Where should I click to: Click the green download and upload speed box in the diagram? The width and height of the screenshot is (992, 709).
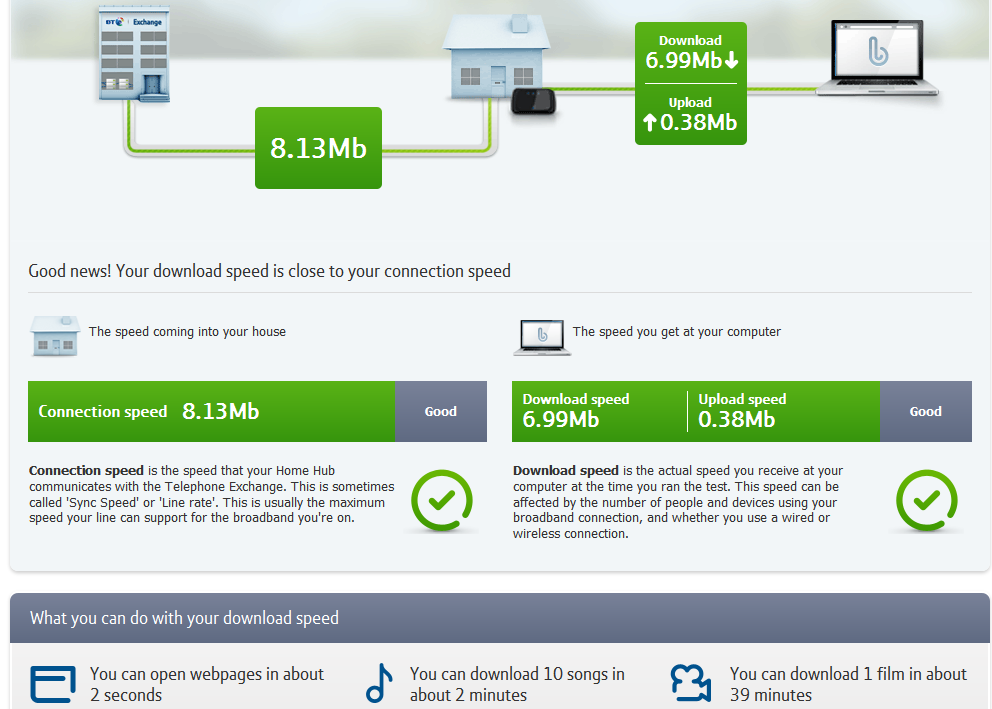click(690, 84)
